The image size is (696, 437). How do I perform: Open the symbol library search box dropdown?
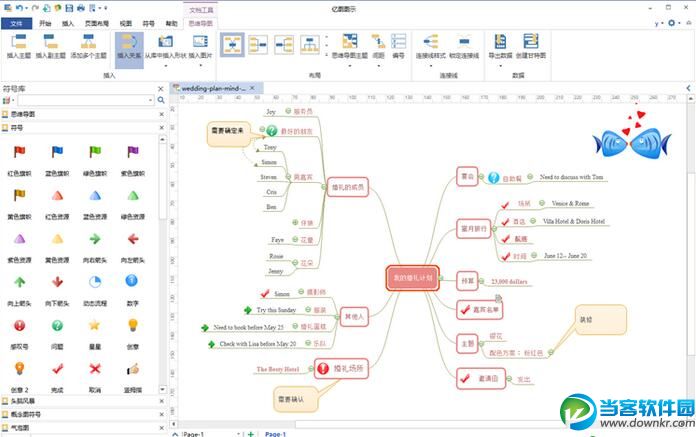click(150, 101)
